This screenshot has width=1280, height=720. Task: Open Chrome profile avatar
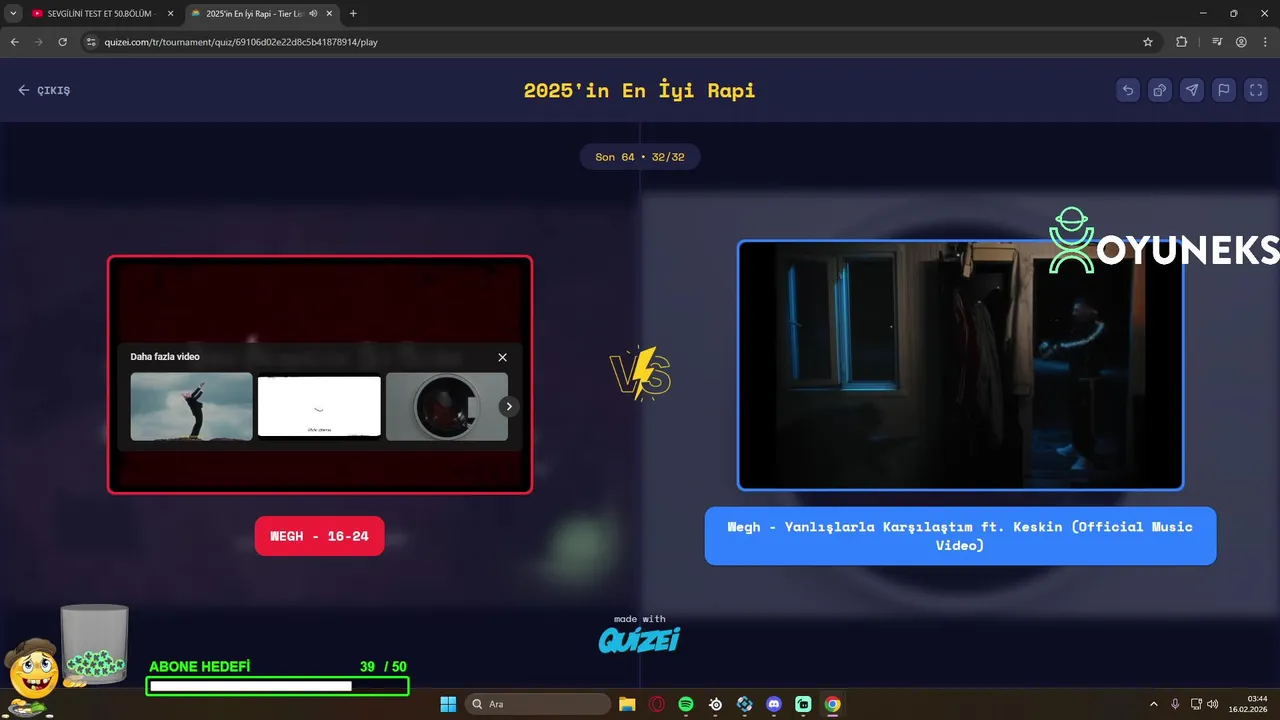1241,42
